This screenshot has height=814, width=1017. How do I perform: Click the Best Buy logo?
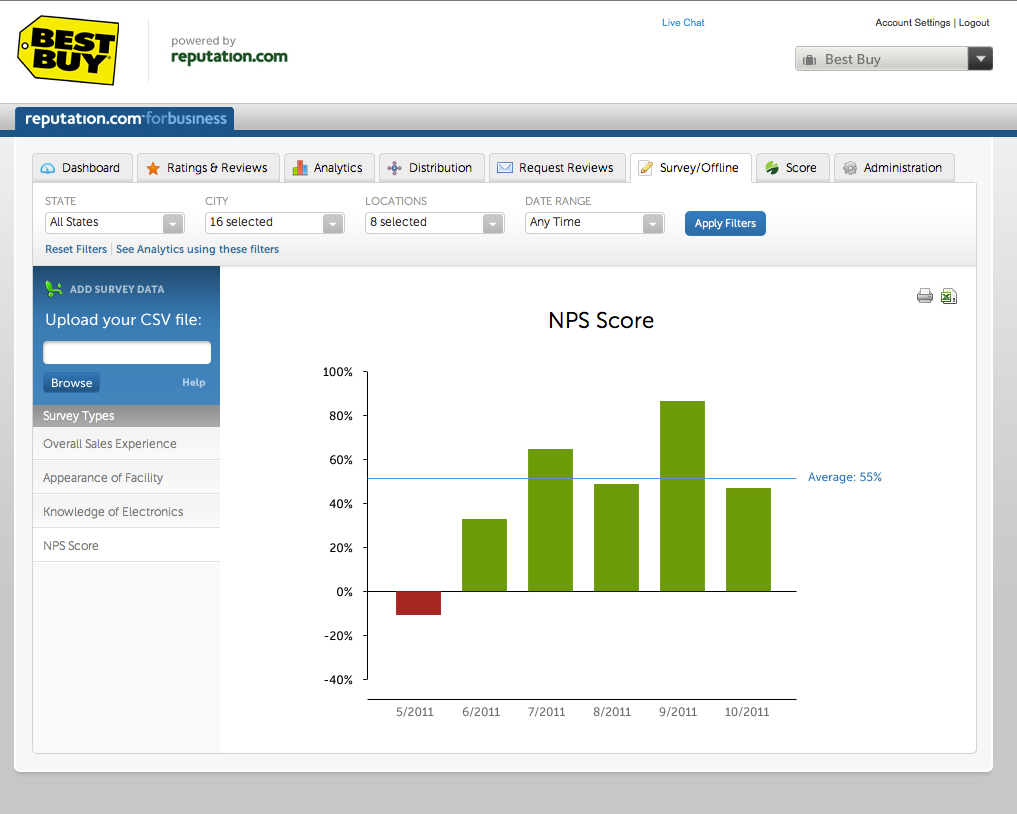coord(68,50)
